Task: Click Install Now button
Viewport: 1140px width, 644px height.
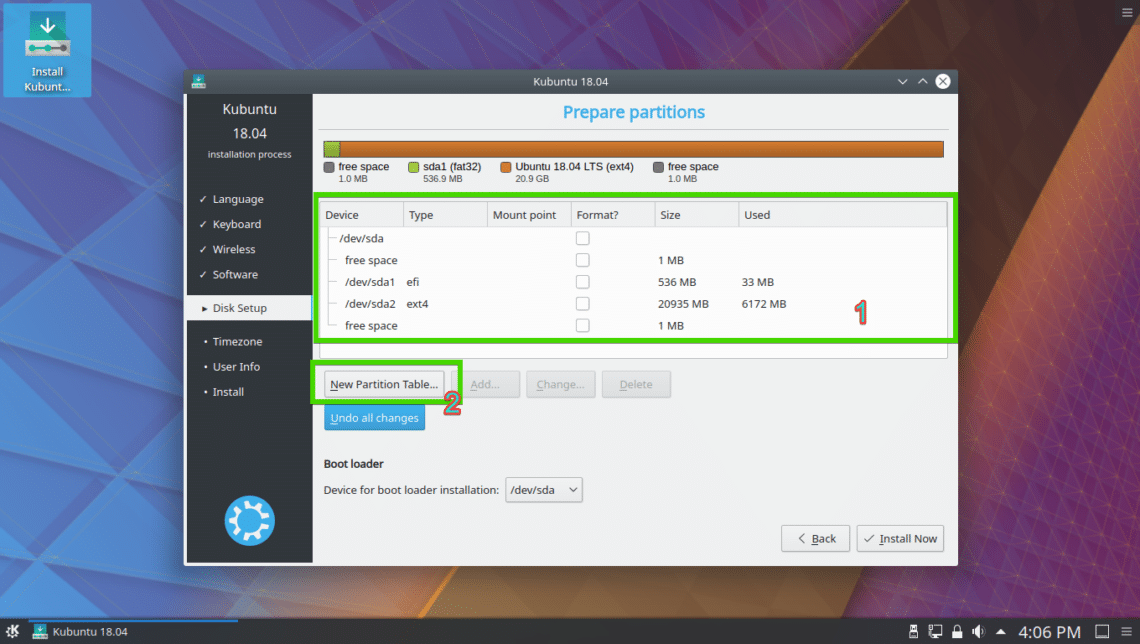Action: (x=900, y=539)
